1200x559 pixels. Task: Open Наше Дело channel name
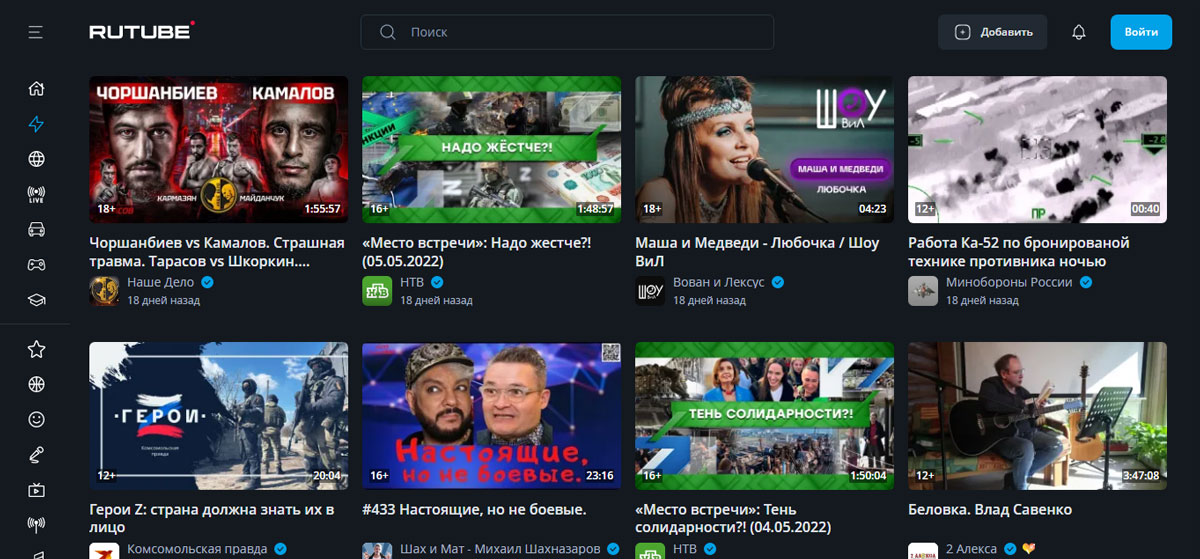[161, 283]
